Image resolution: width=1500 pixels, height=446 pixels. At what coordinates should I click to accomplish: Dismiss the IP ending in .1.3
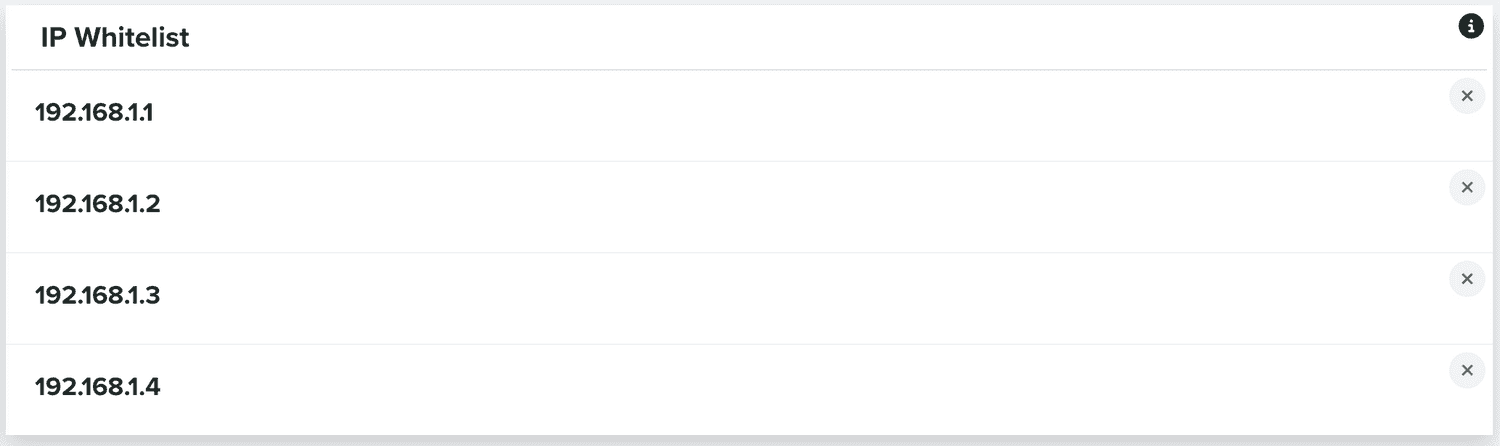point(1467,279)
